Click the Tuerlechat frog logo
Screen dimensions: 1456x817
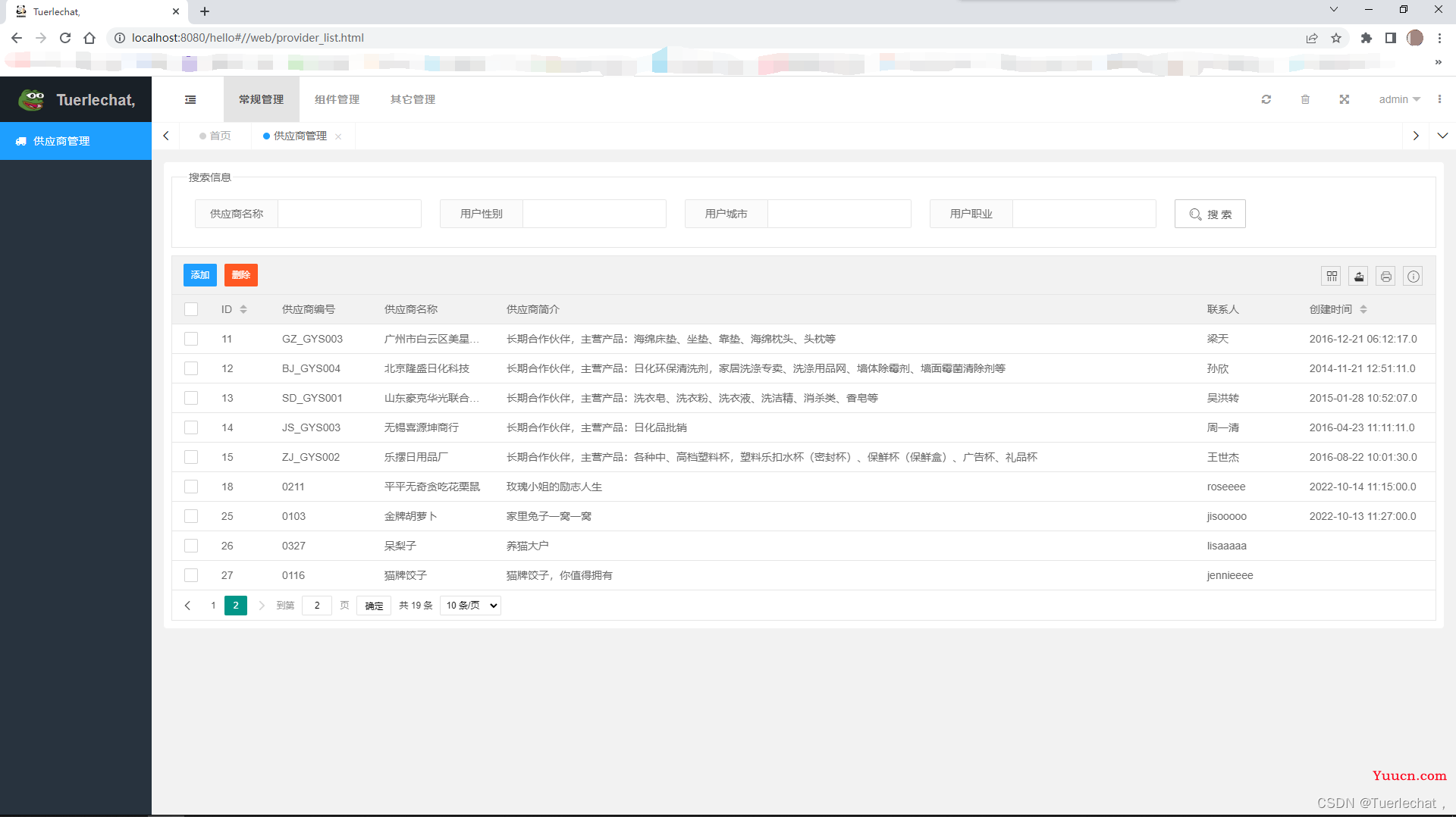tap(32, 99)
